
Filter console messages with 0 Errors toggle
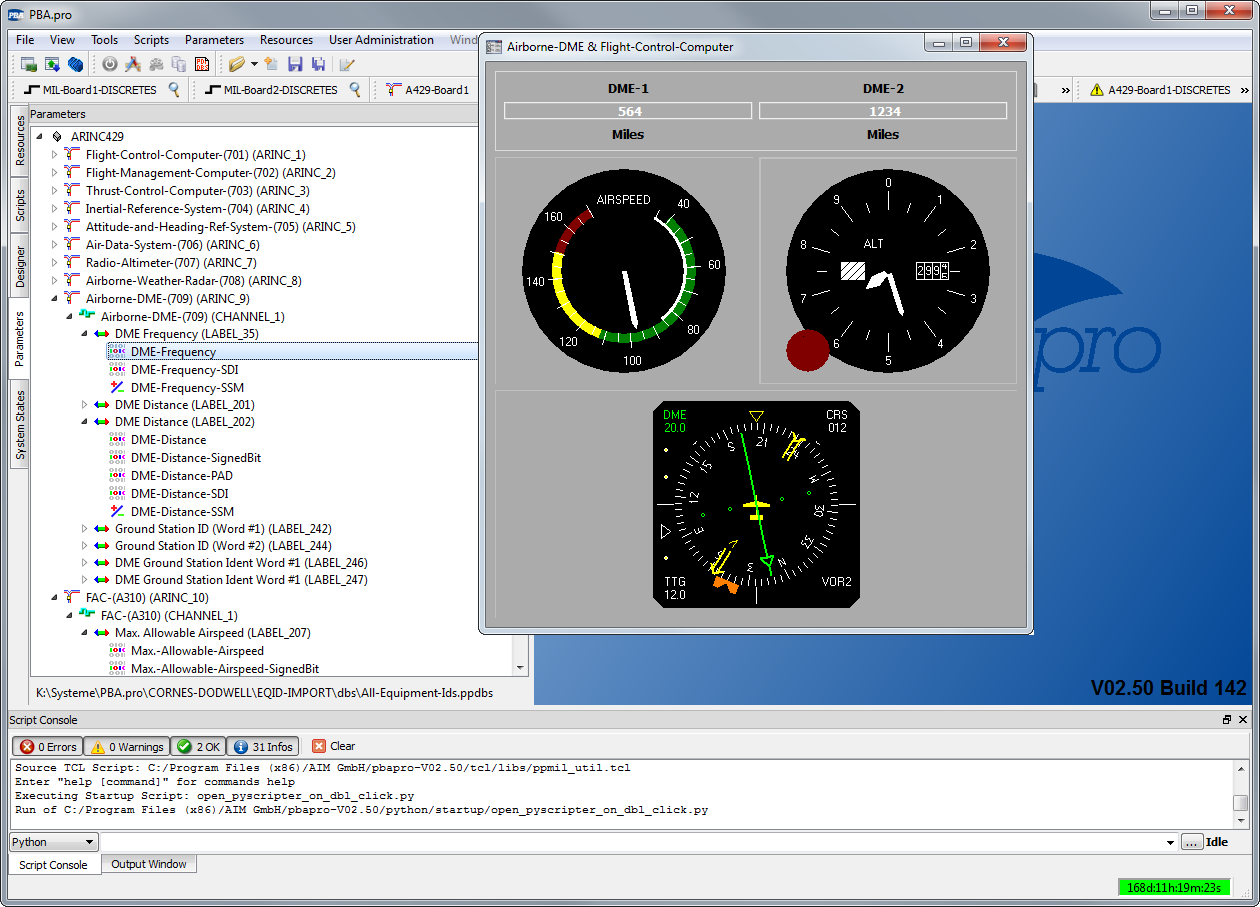click(47, 746)
